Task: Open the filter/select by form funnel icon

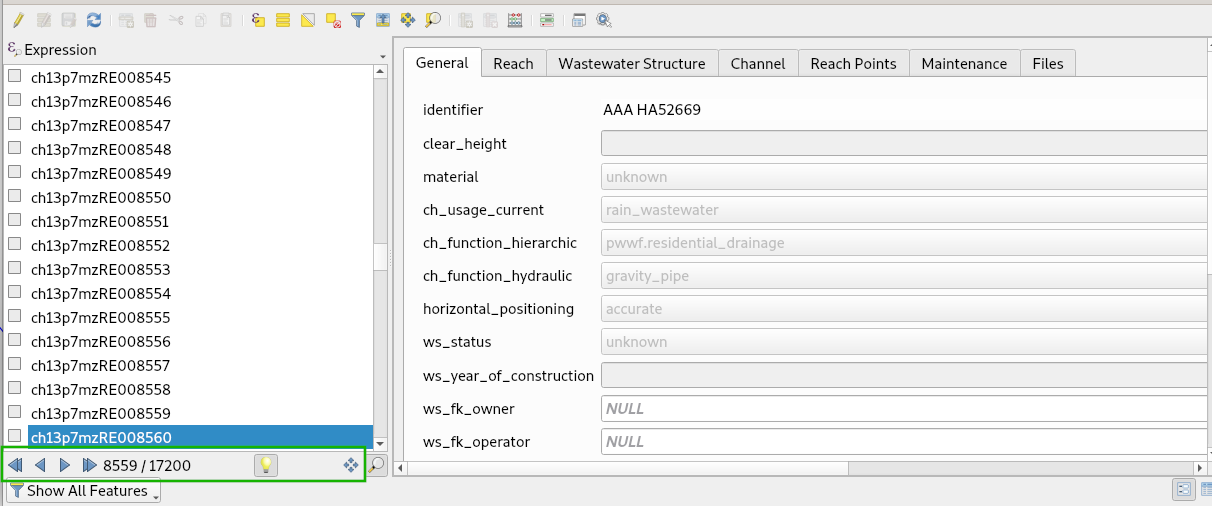Action: (x=357, y=20)
